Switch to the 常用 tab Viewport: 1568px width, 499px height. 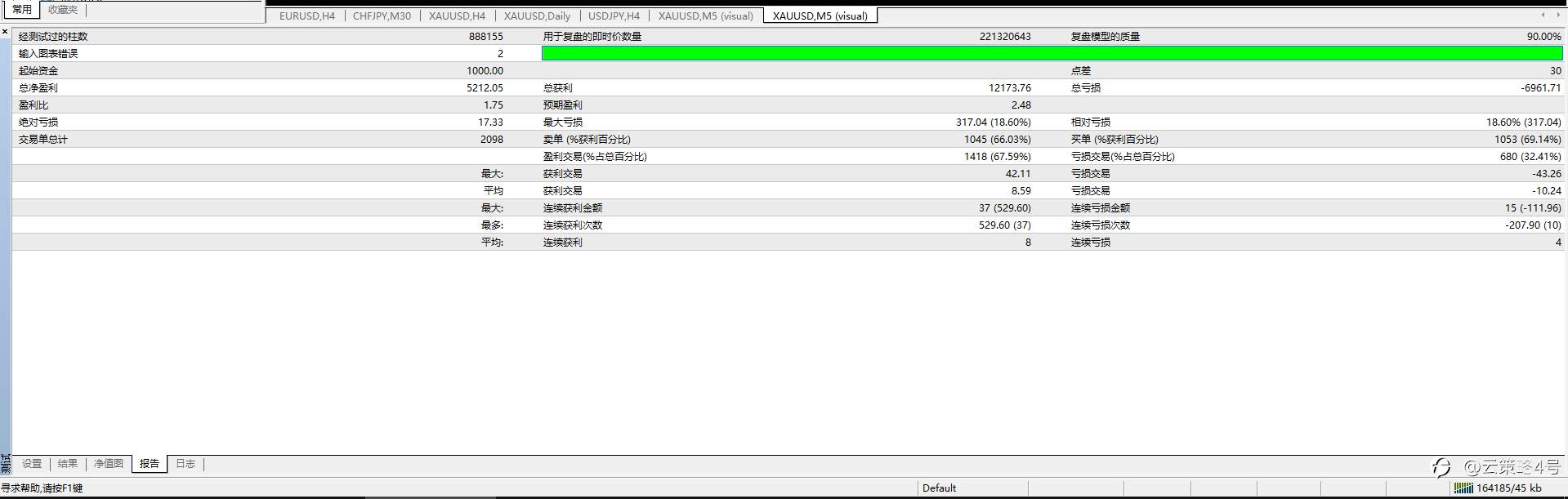(22, 10)
